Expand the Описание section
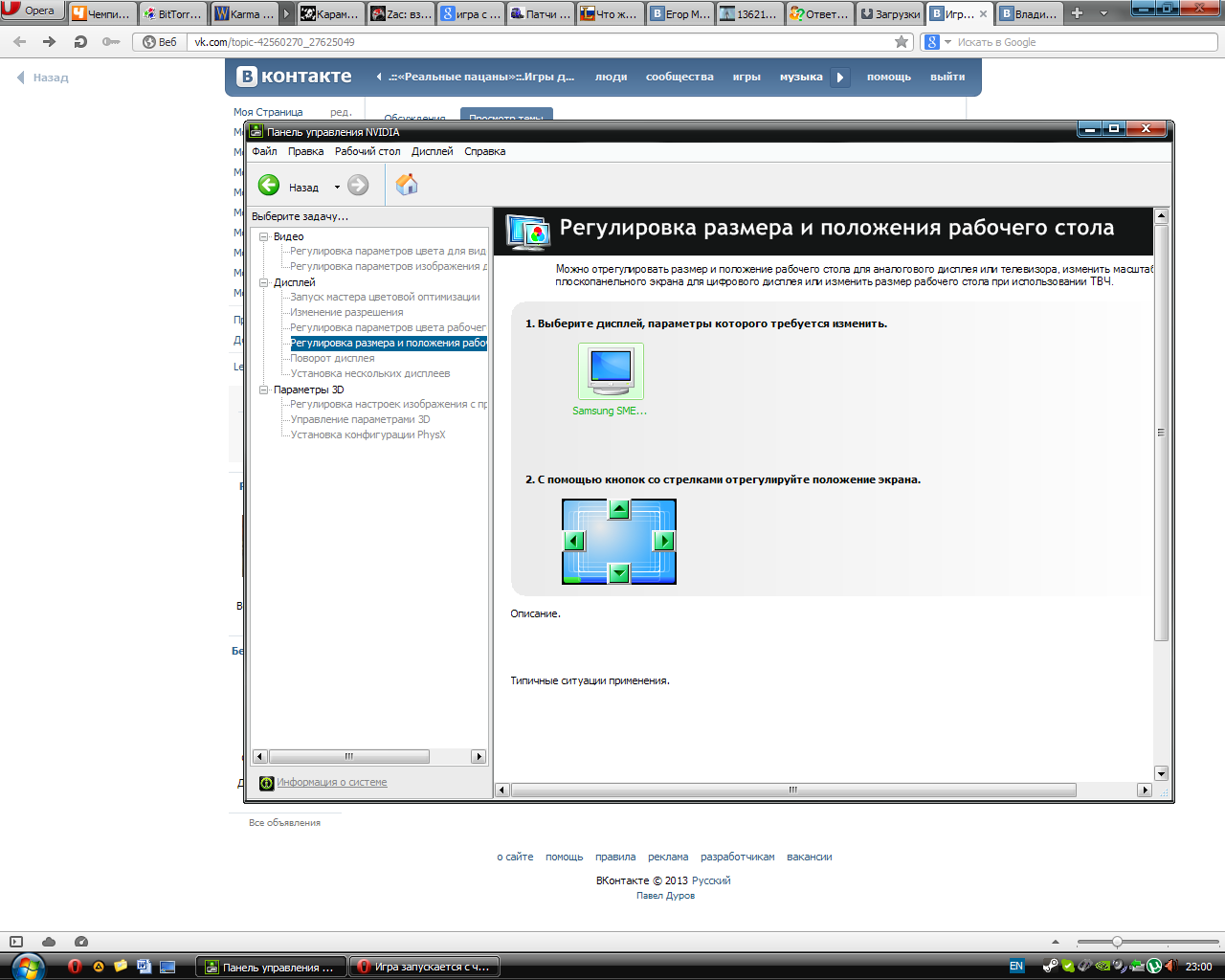Screen dimensions: 1225x980 (x=535, y=613)
